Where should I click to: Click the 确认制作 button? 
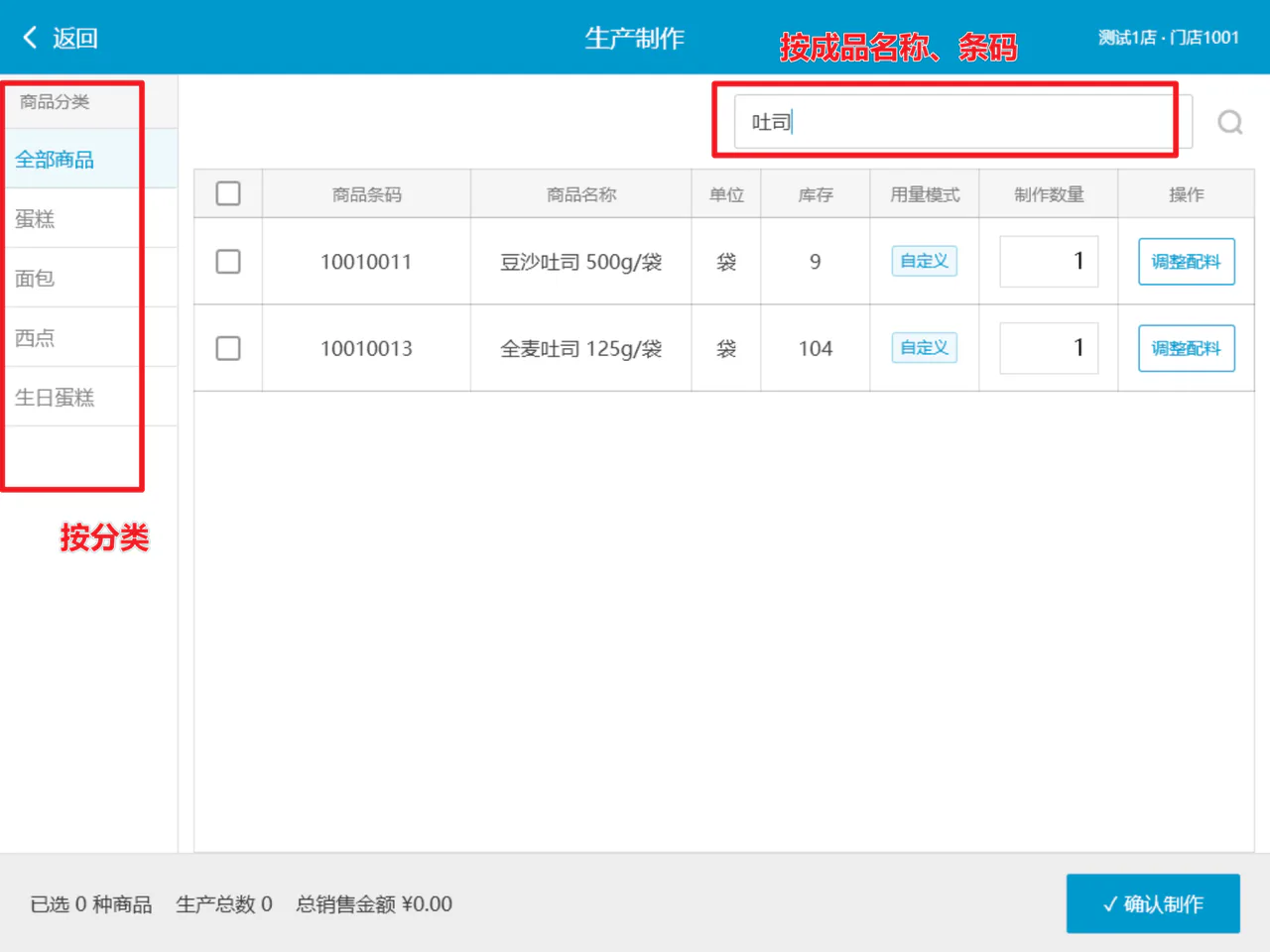pyautogui.click(x=1153, y=903)
